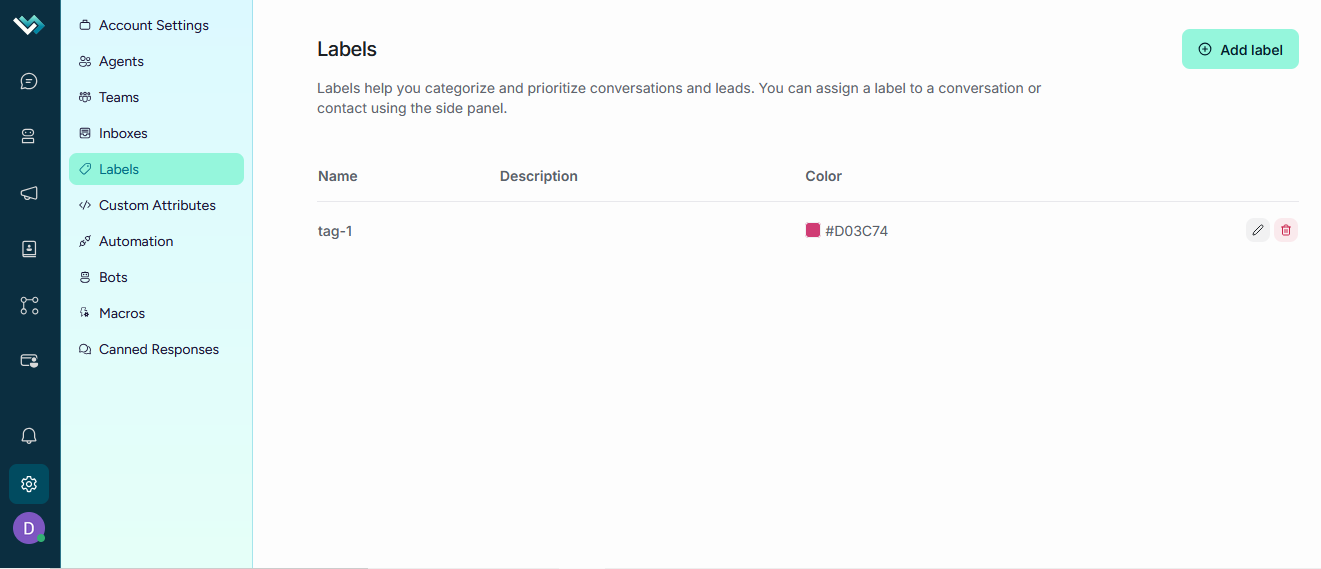Screen dimensions: 1321x569
Task: Click the billing card icon in the rail
Action: point(29,360)
